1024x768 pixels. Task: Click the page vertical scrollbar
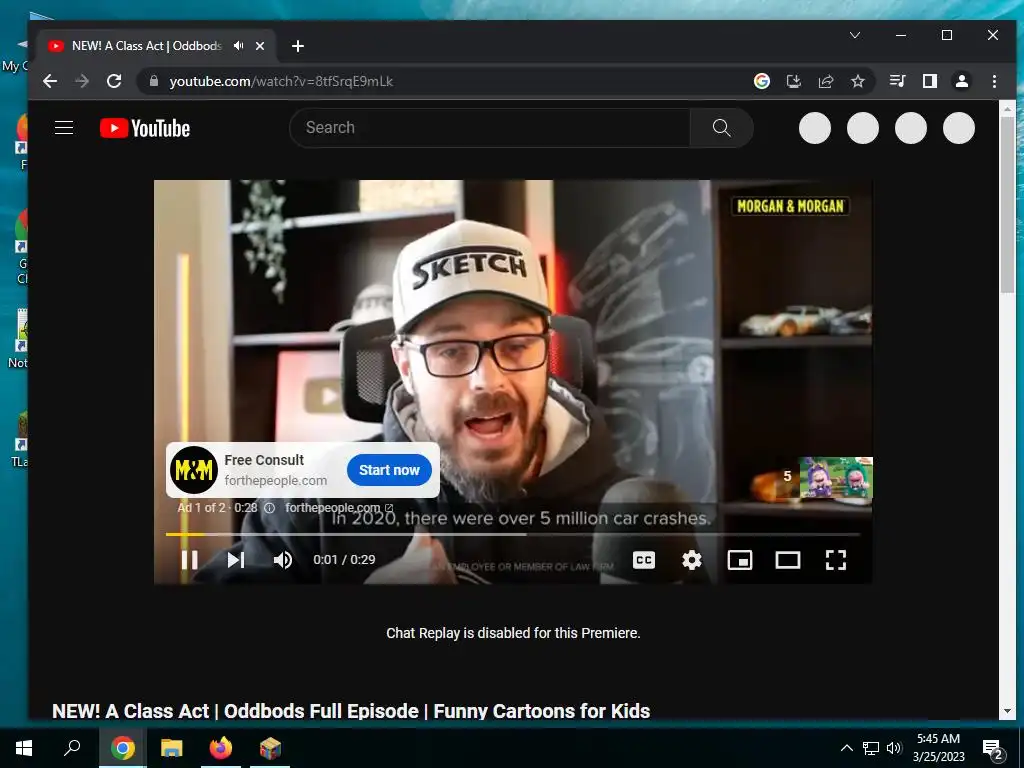tap(1007, 205)
